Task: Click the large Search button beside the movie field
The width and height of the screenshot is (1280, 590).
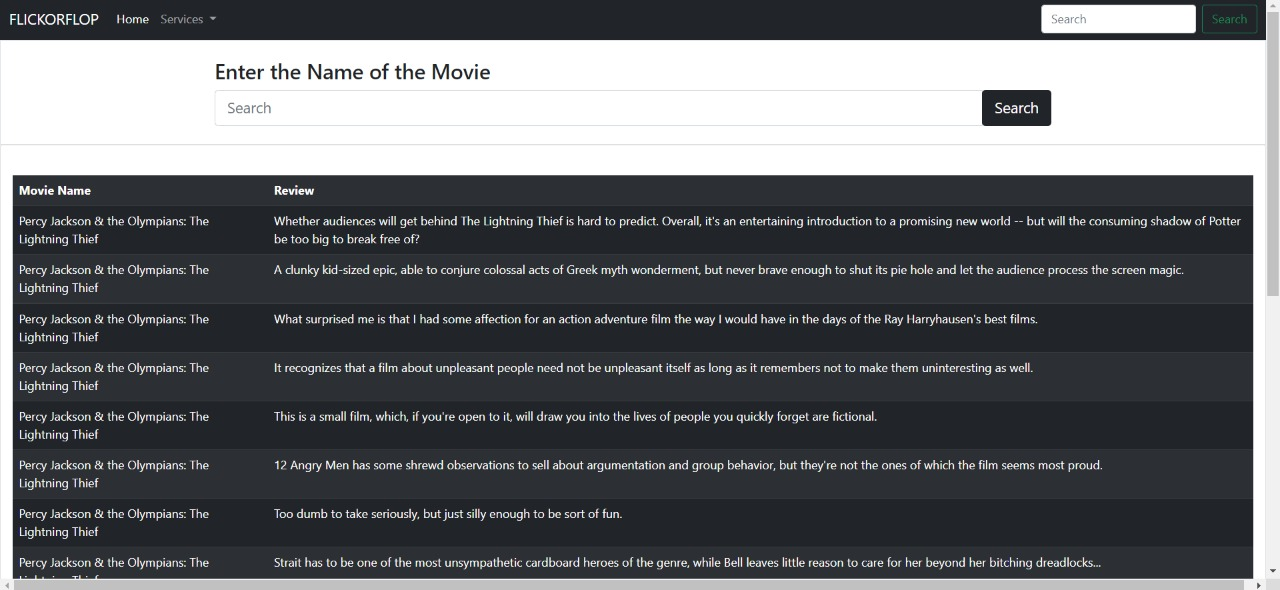Action: point(1016,108)
